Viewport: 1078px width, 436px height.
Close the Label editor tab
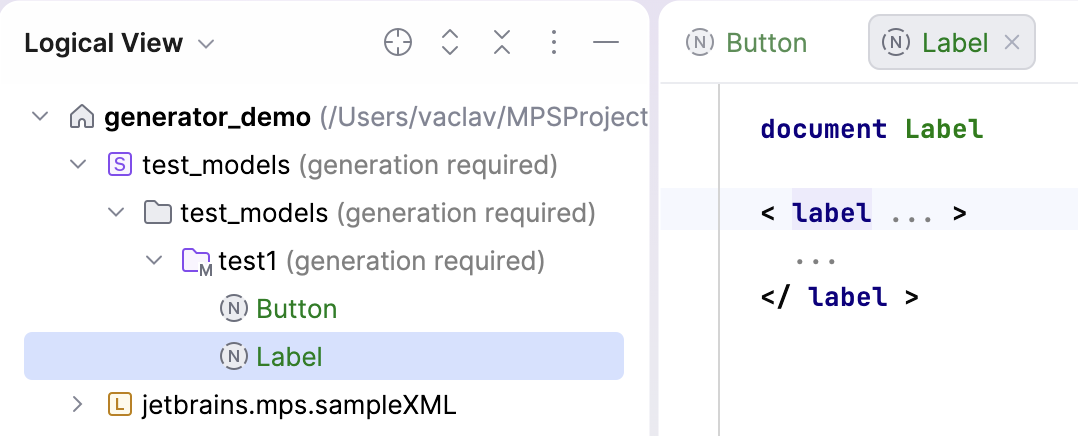coord(1011,42)
